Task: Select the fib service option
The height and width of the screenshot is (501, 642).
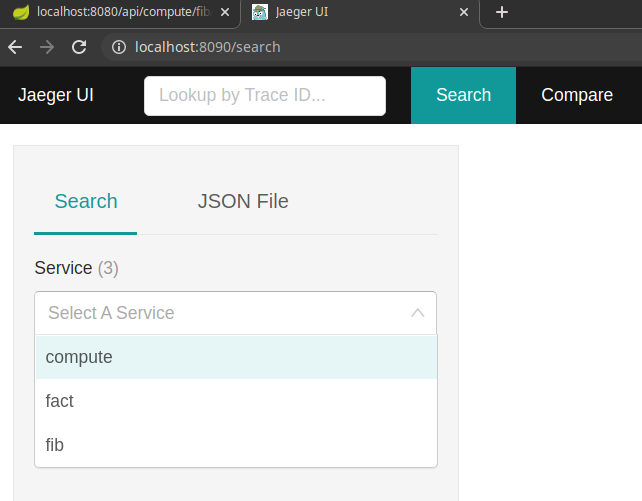Action: click(x=55, y=445)
